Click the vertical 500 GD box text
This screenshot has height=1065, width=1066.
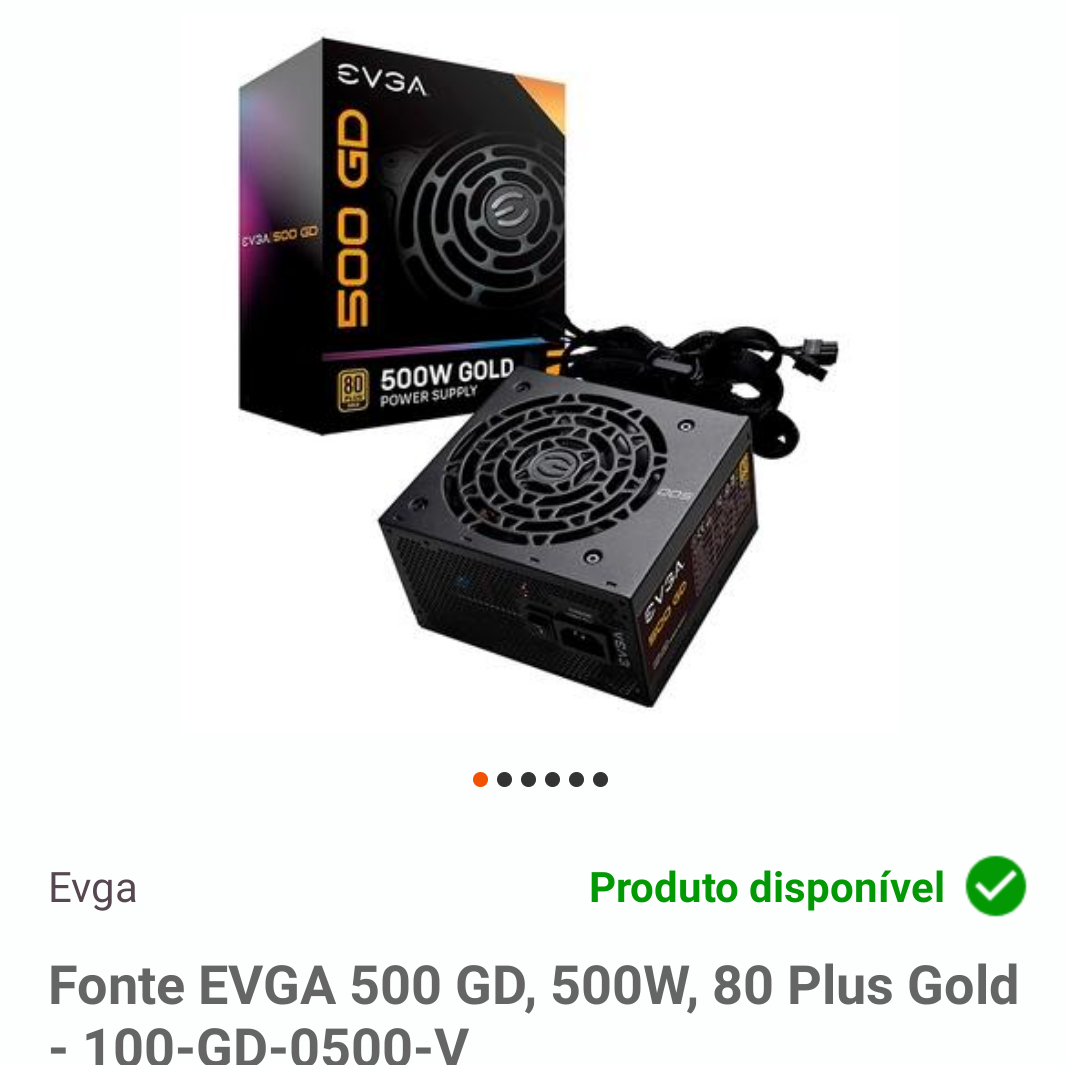[x=354, y=219]
